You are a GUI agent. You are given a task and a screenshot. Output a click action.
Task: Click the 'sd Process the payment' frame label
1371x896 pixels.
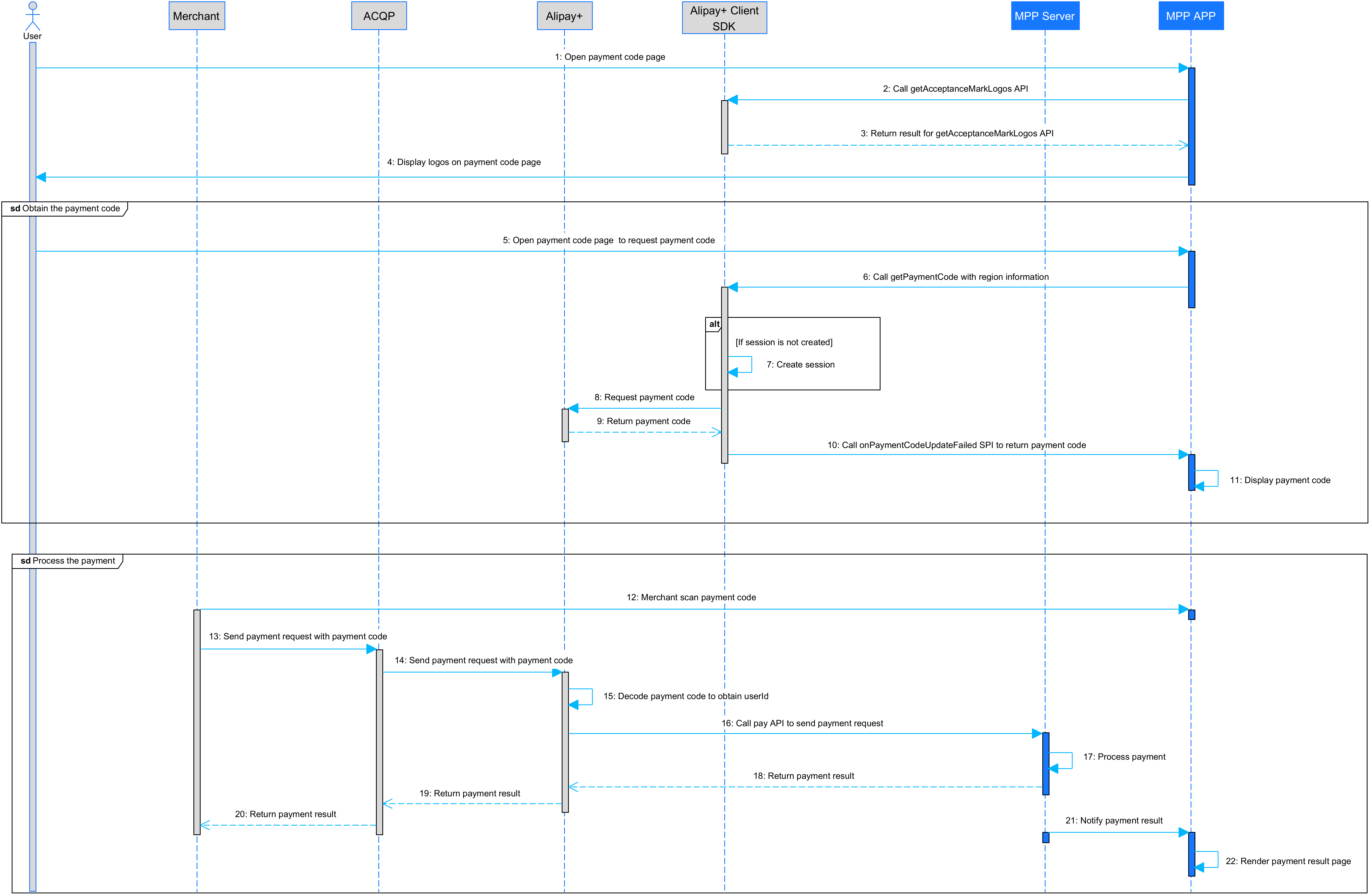[x=67, y=561]
